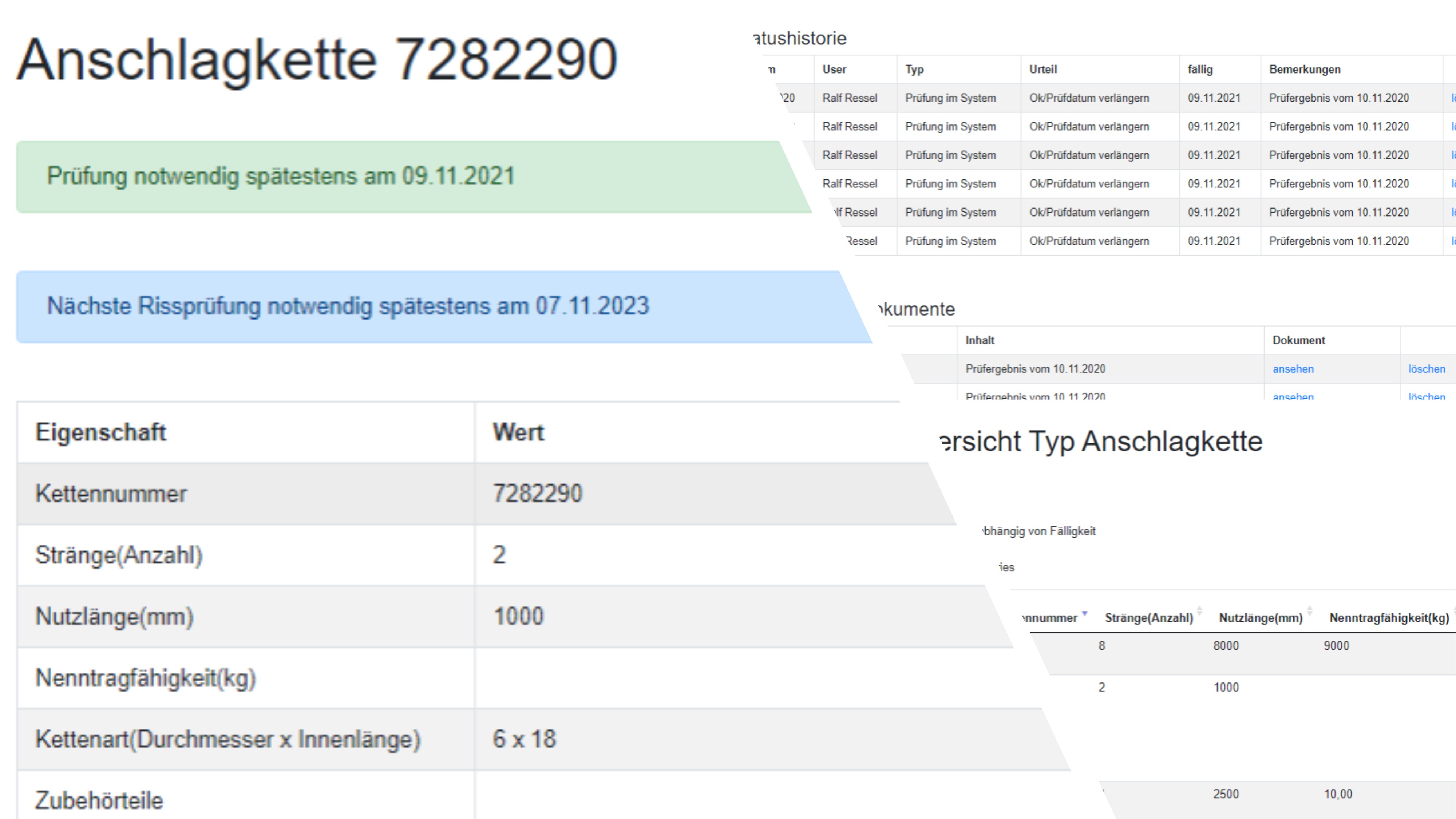Image resolution: width=1456 pixels, height=819 pixels.
Task: Open first Prüfergebnis document via ansehen link
Action: (x=1293, y=369)
